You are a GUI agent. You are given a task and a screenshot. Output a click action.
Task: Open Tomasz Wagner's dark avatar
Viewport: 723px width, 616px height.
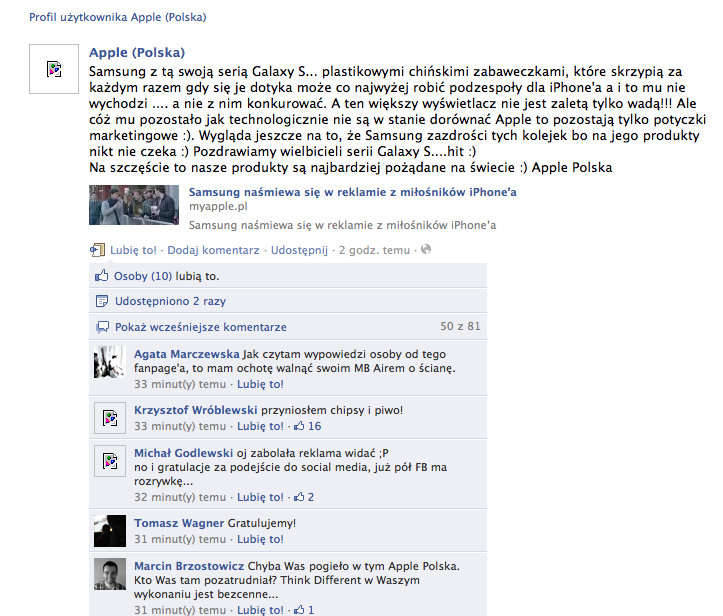click(x=110, y=531)
